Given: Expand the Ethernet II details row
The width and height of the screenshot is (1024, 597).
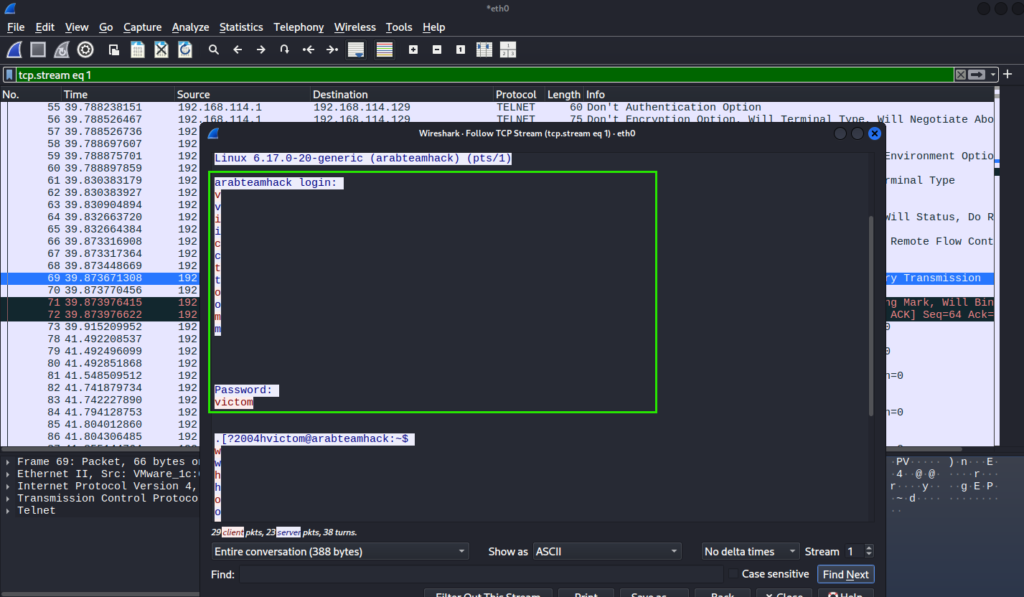Looking at the screenshot, I should 9,474.
